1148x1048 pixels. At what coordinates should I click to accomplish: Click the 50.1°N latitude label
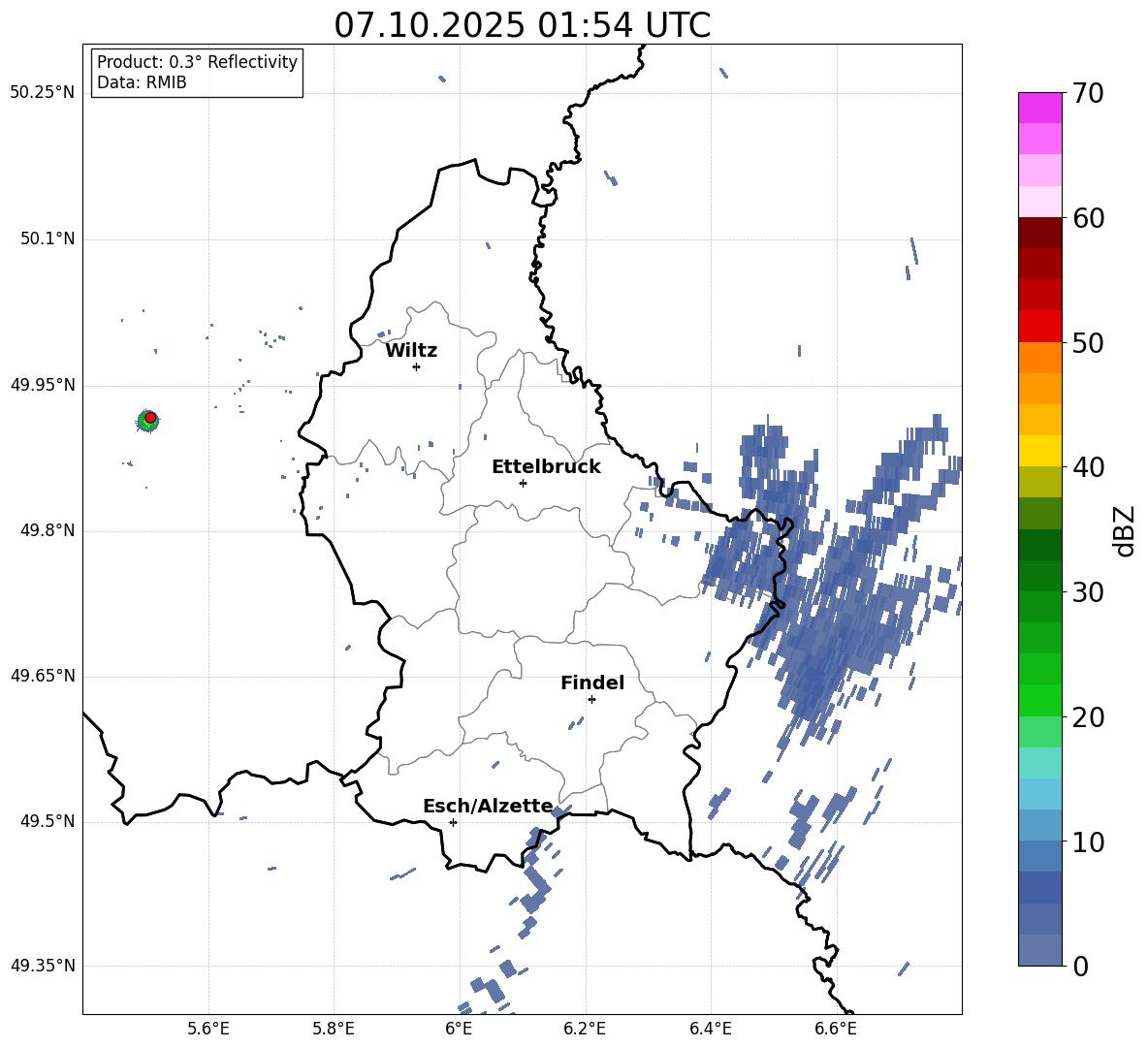pos(47,239)
